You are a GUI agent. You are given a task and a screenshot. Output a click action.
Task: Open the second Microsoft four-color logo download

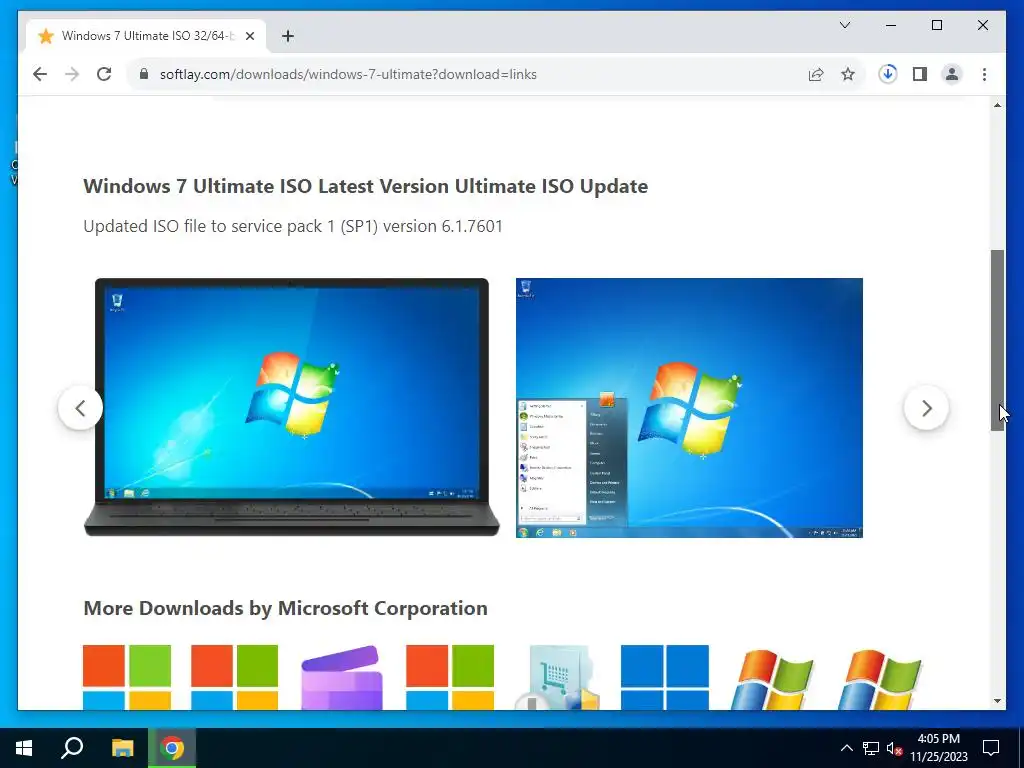point(234,677)
